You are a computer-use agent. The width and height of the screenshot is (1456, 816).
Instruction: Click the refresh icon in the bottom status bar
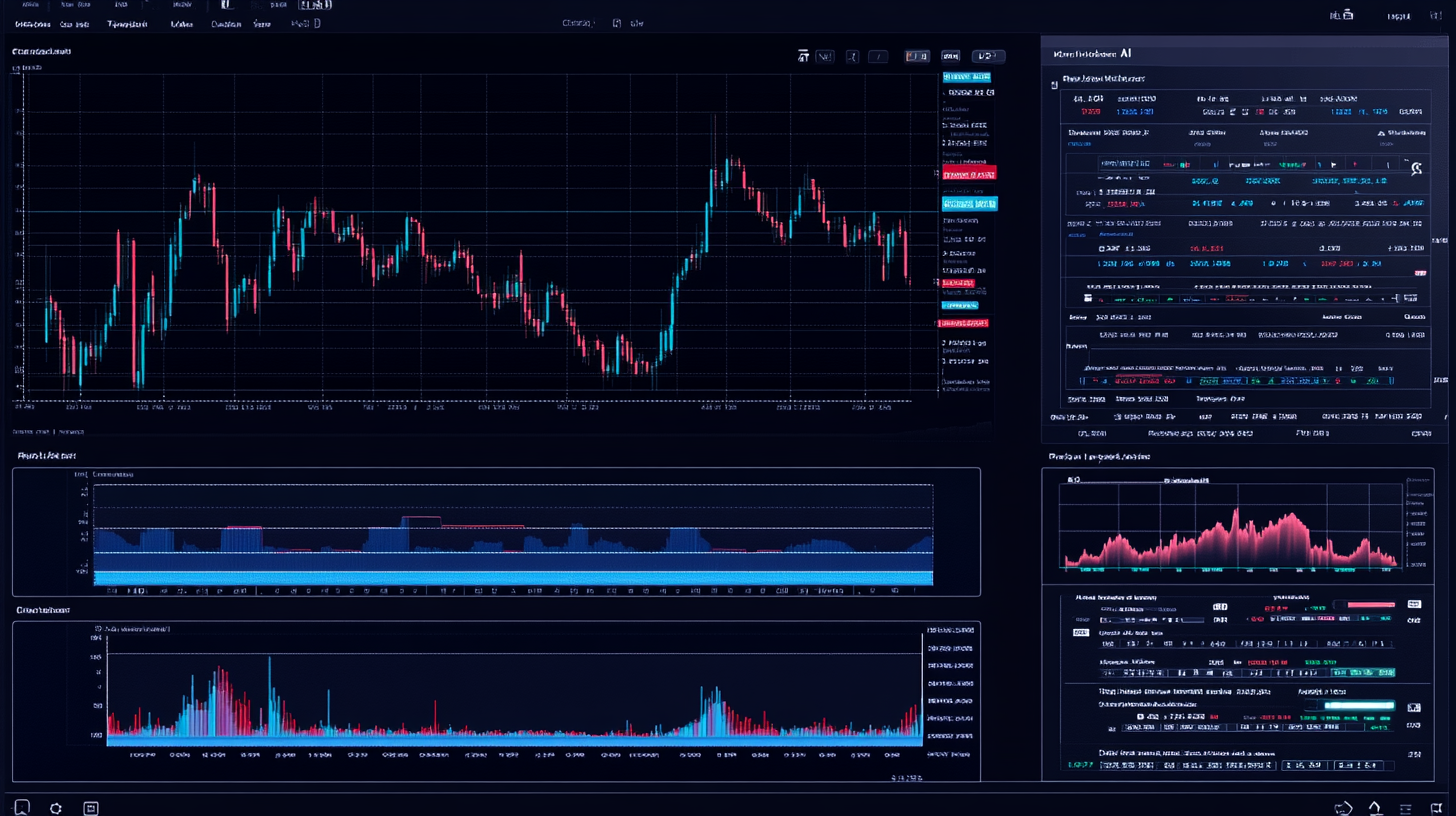pyautogui.click(x=56, y=807)
